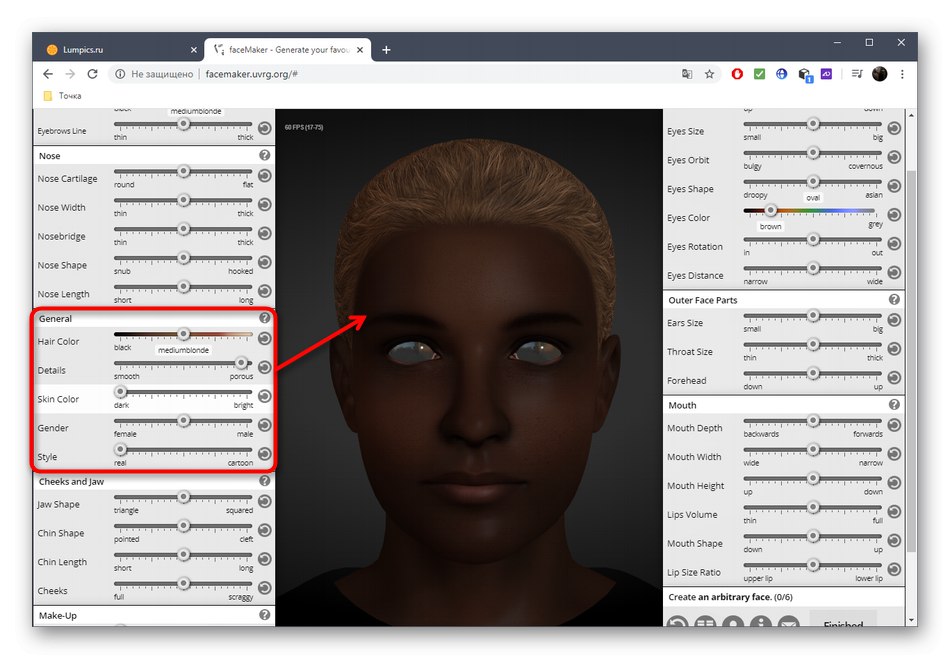Open help for the General section
The height and width of the screenshot is (659, 950).
point(264,318)
